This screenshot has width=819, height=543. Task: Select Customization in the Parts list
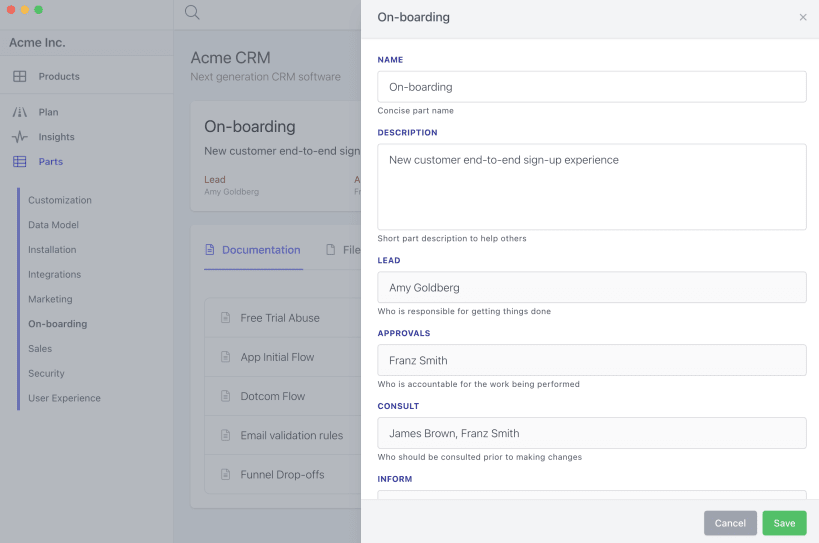click(60, 200)
